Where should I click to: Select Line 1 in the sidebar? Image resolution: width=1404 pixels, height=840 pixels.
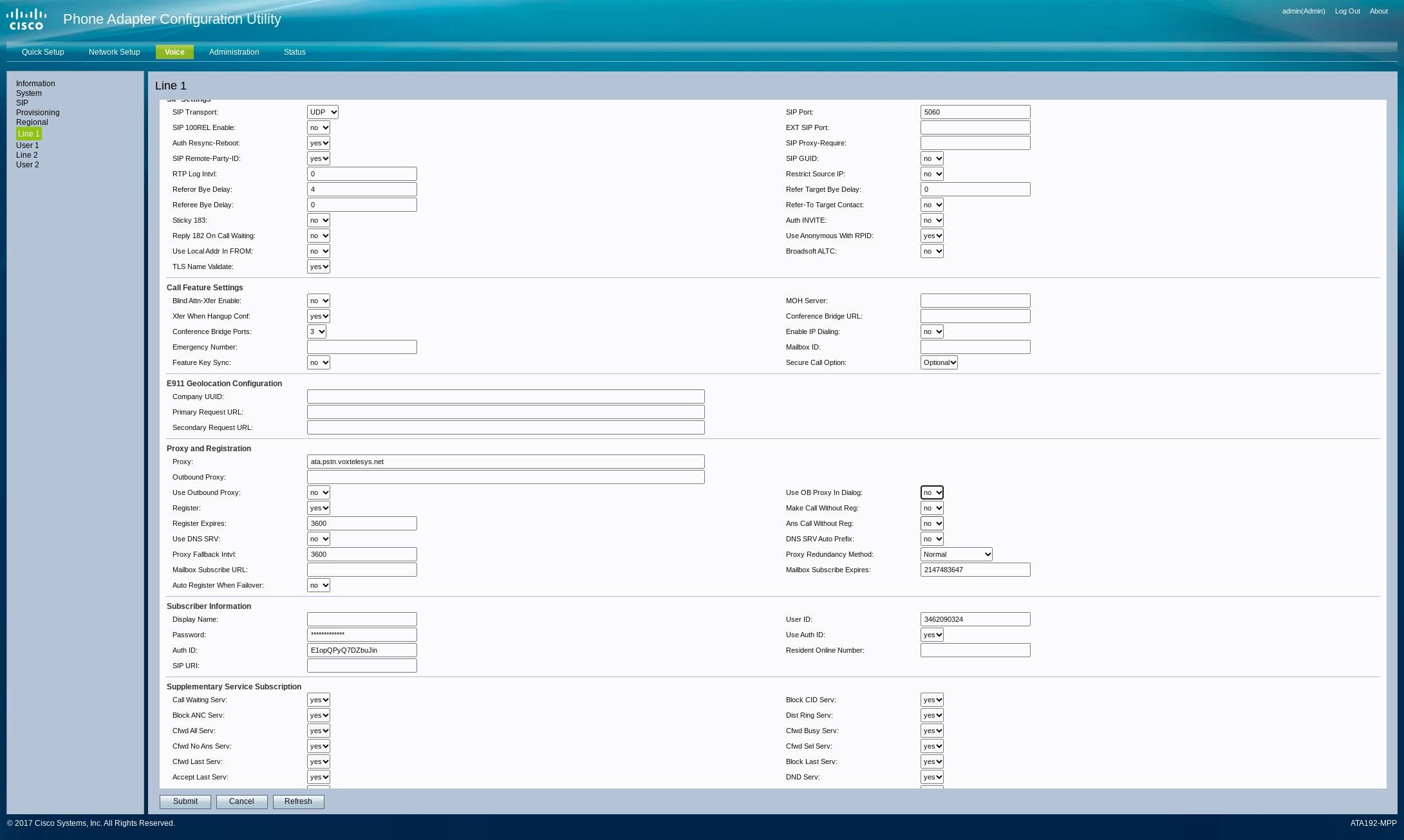point(29,134)
